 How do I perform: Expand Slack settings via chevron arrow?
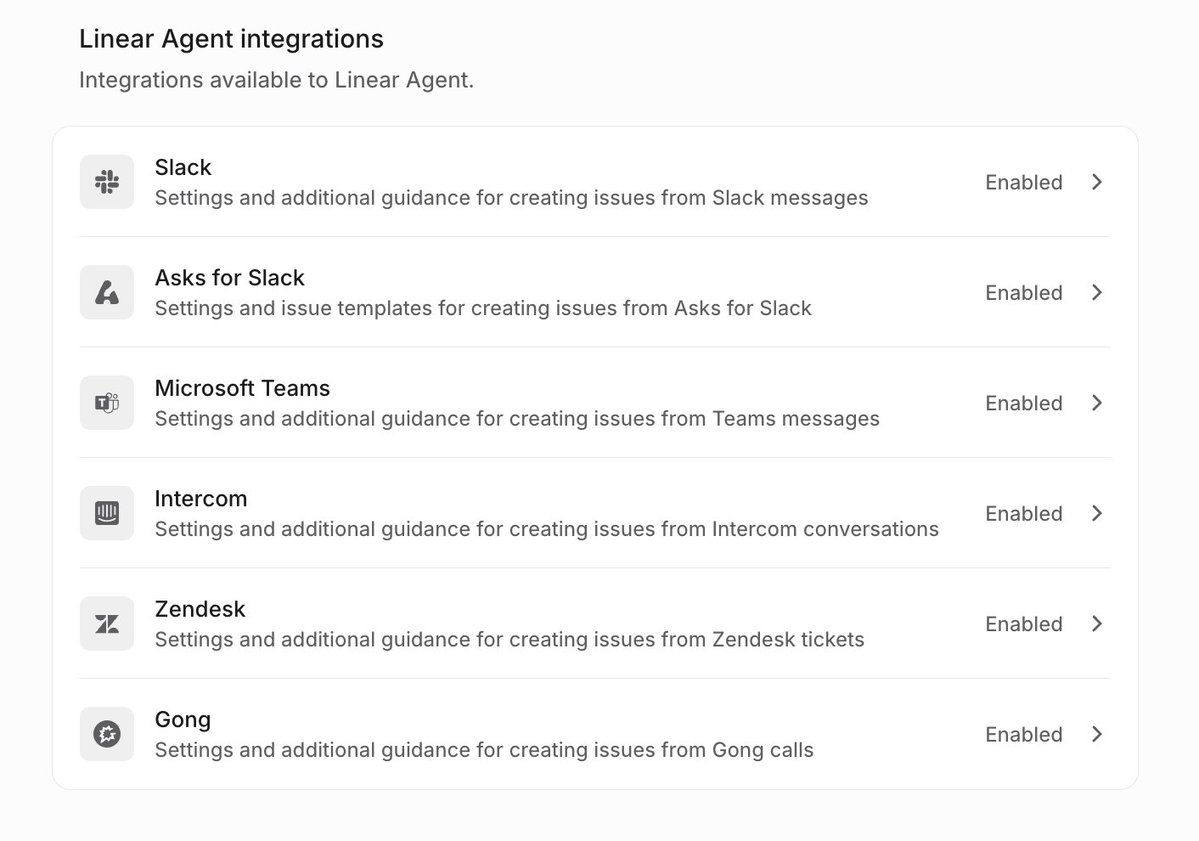pos(1097,182)
